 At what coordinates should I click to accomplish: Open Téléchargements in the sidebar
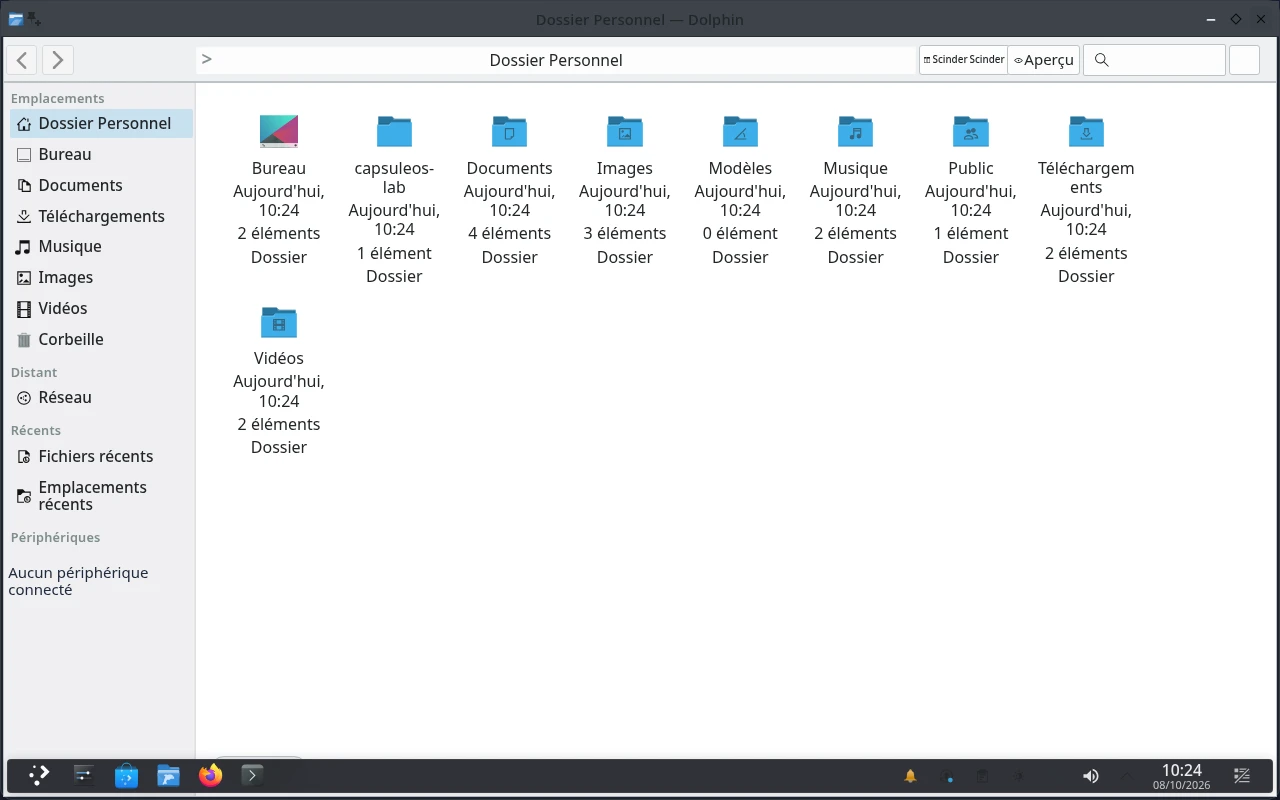pyautogui.click(x=101, y=216)
